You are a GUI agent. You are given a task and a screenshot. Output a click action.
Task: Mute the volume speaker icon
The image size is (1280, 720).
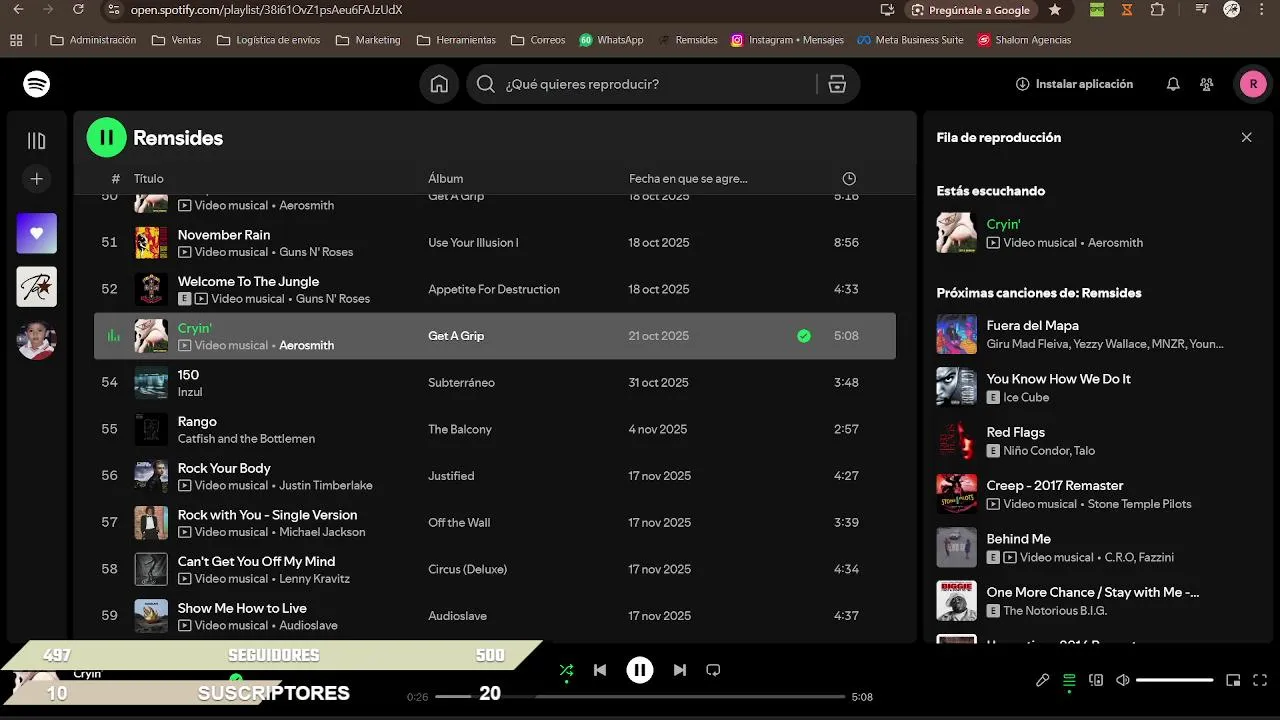coord(1123,680)
